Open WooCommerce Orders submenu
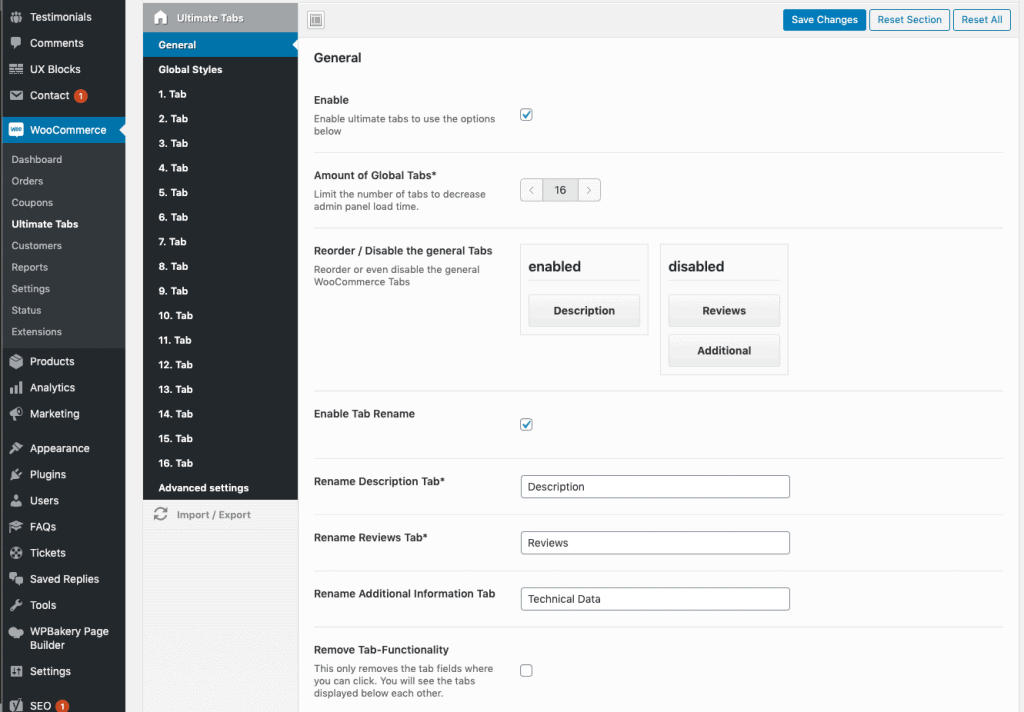 (x=27, y=181)
